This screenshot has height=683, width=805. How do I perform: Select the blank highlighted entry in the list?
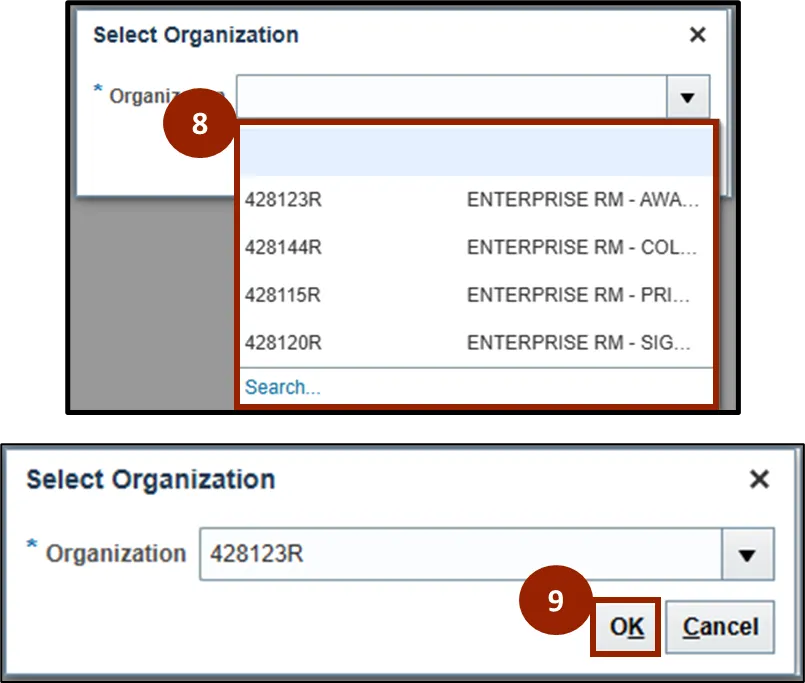click(476, 153)
